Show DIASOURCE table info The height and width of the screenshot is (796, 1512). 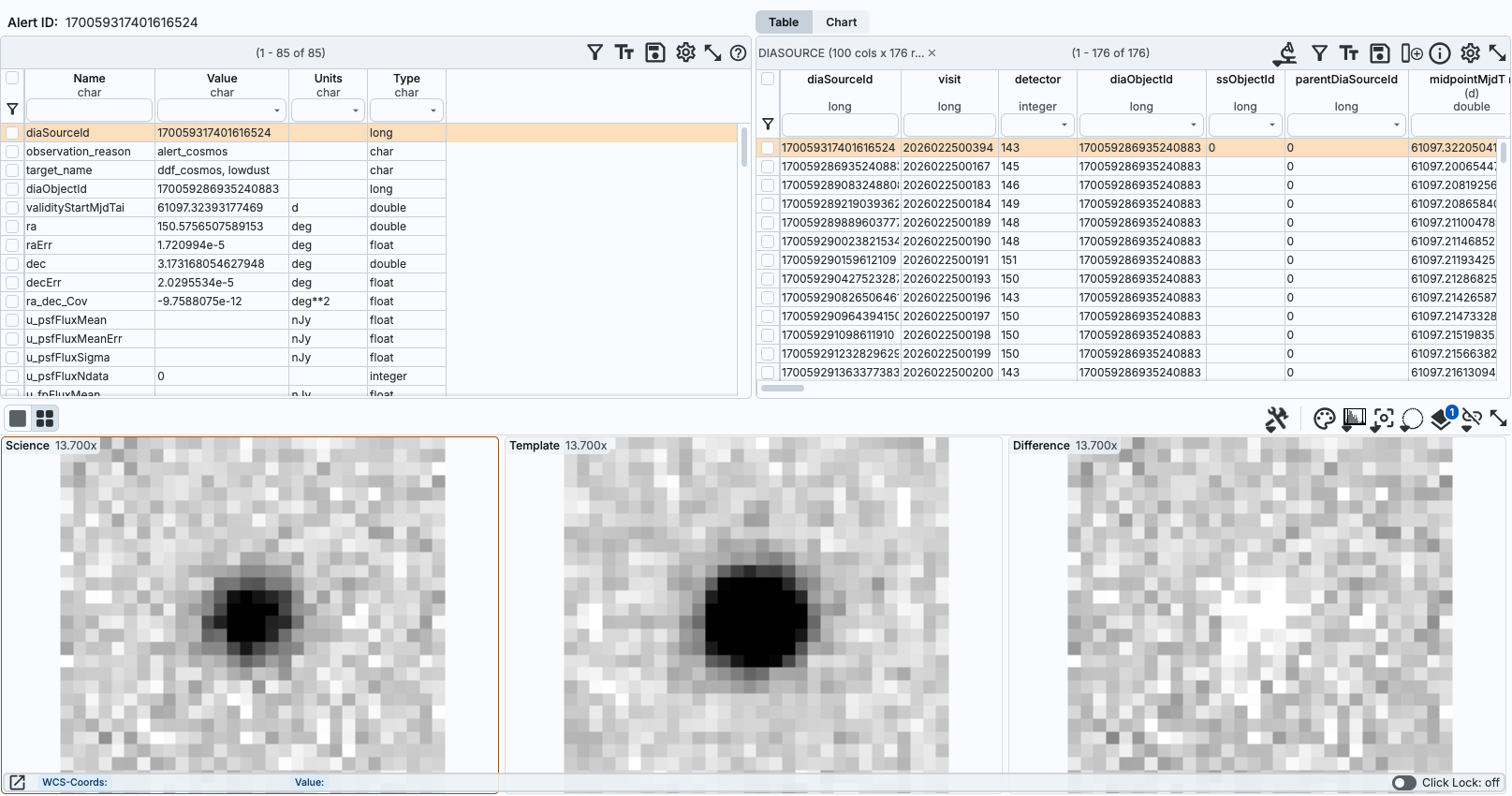click(1440, 52)
